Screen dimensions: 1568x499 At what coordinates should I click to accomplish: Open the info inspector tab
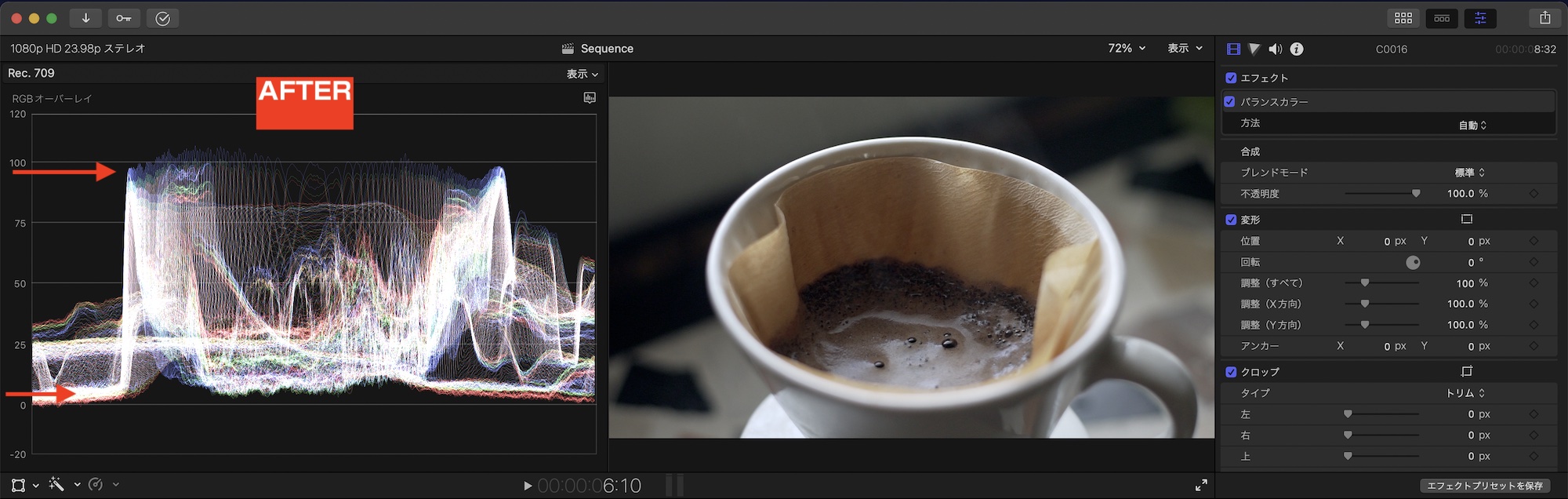[1297, 49]
